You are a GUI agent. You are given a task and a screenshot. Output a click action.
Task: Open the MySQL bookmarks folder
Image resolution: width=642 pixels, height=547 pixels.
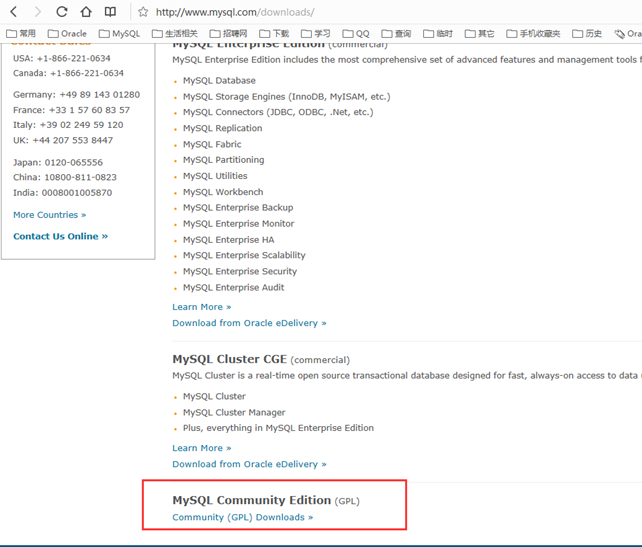120,34
